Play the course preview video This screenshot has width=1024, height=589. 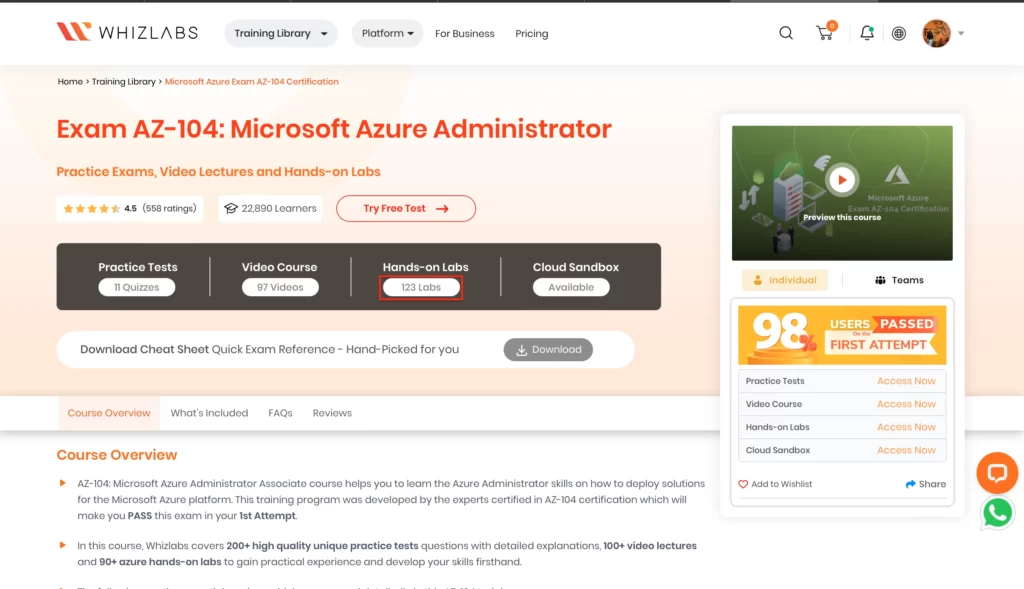842,180
